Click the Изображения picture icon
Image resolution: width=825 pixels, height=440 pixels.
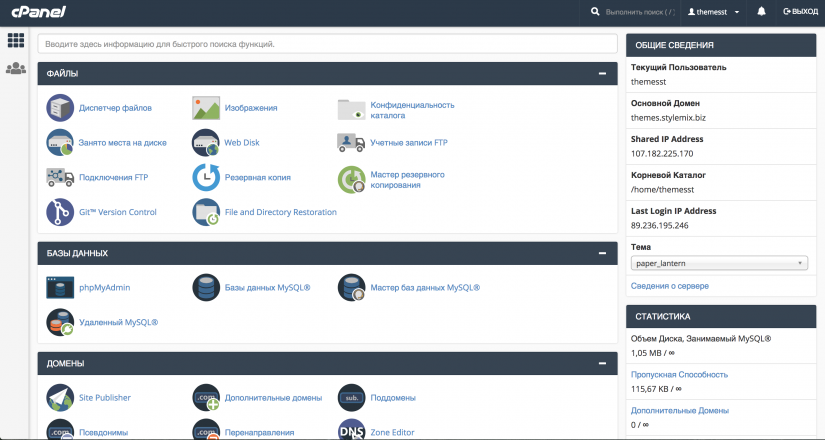point(206,108)
